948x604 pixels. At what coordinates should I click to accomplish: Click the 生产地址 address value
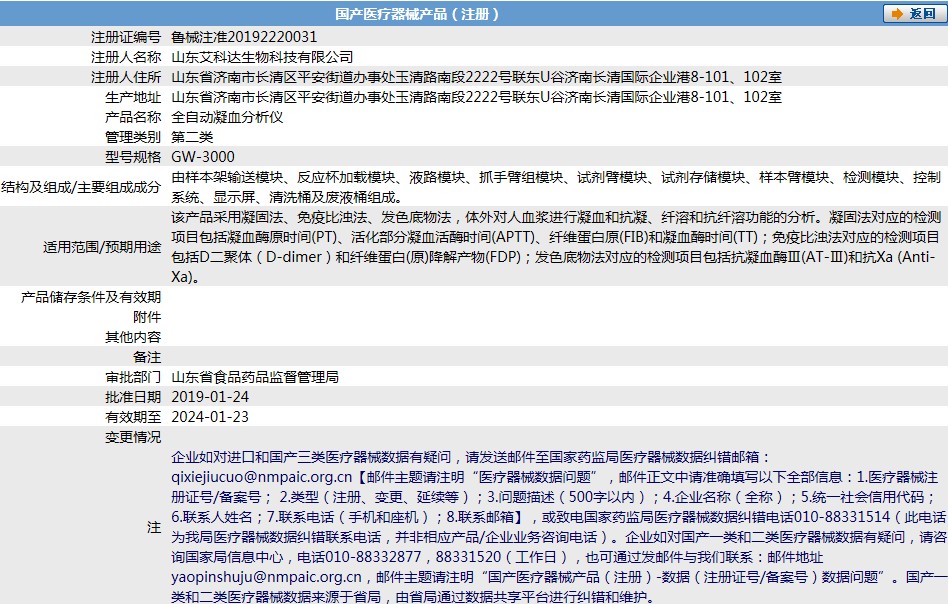pyautogui.click(x=476, y=97)
